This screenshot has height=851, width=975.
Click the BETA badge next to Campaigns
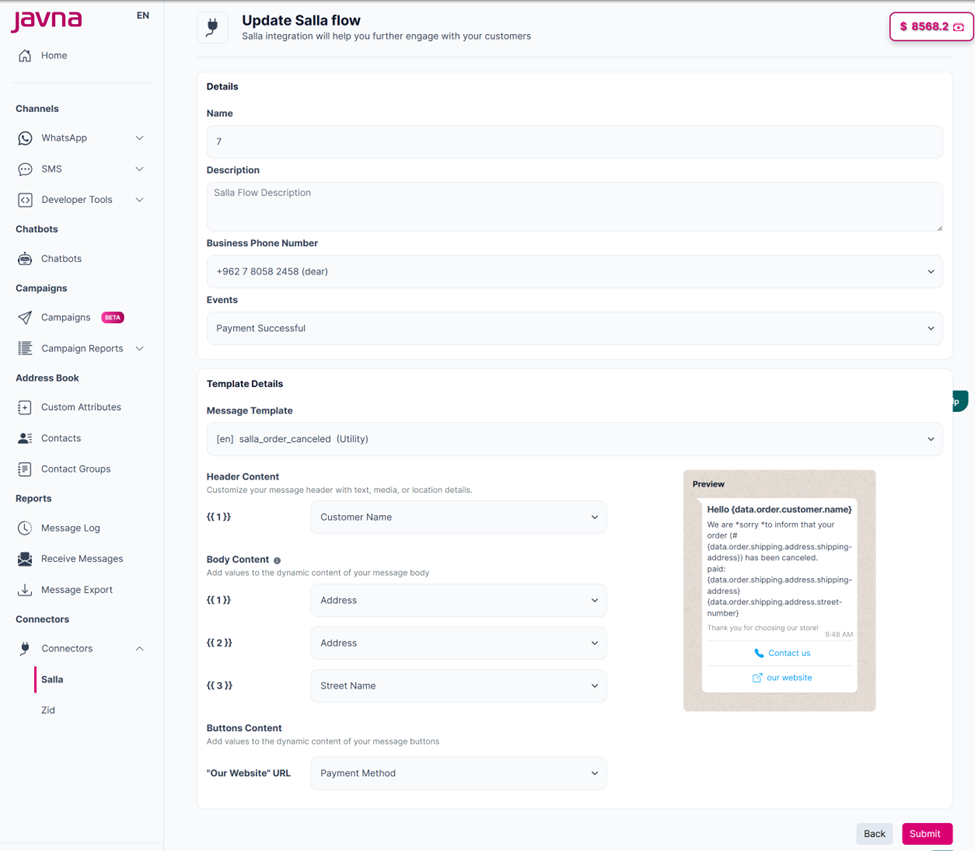[x=113, y=318]
